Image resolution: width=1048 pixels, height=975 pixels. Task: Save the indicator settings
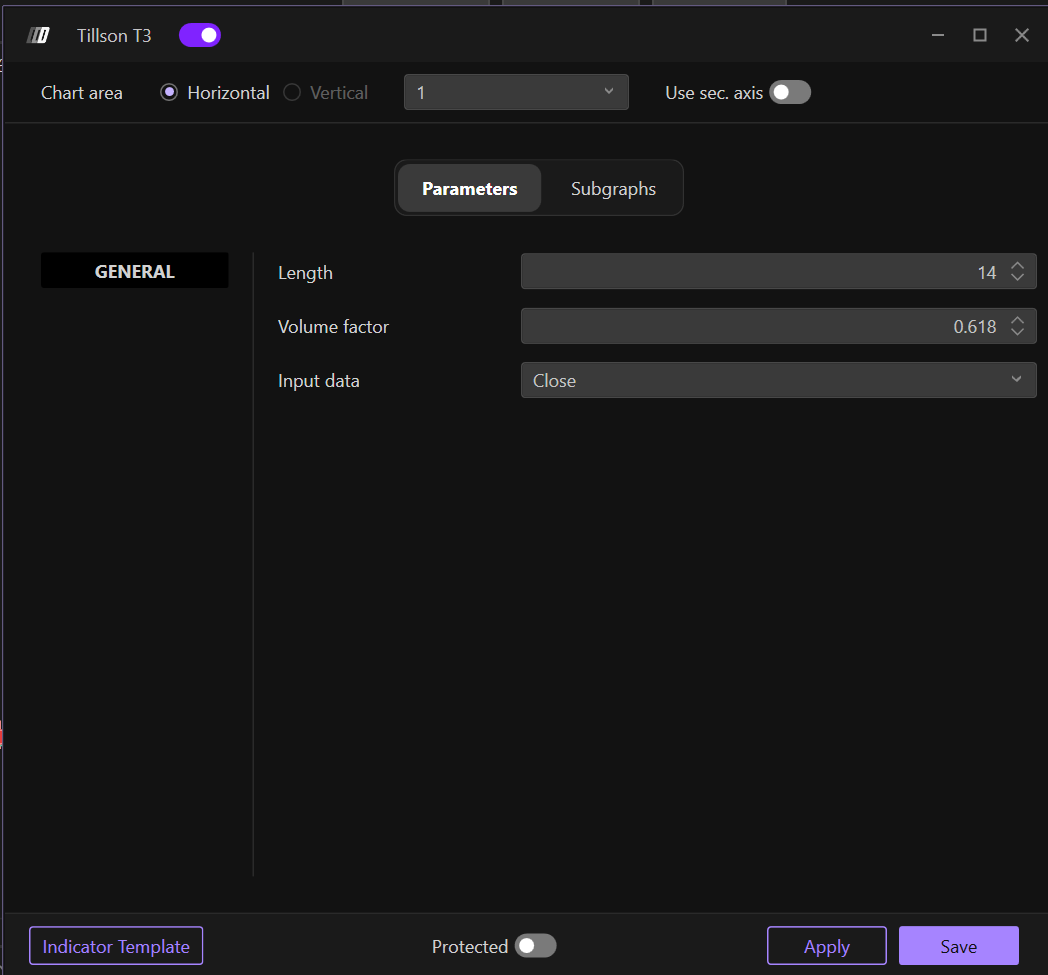point(958,946)
